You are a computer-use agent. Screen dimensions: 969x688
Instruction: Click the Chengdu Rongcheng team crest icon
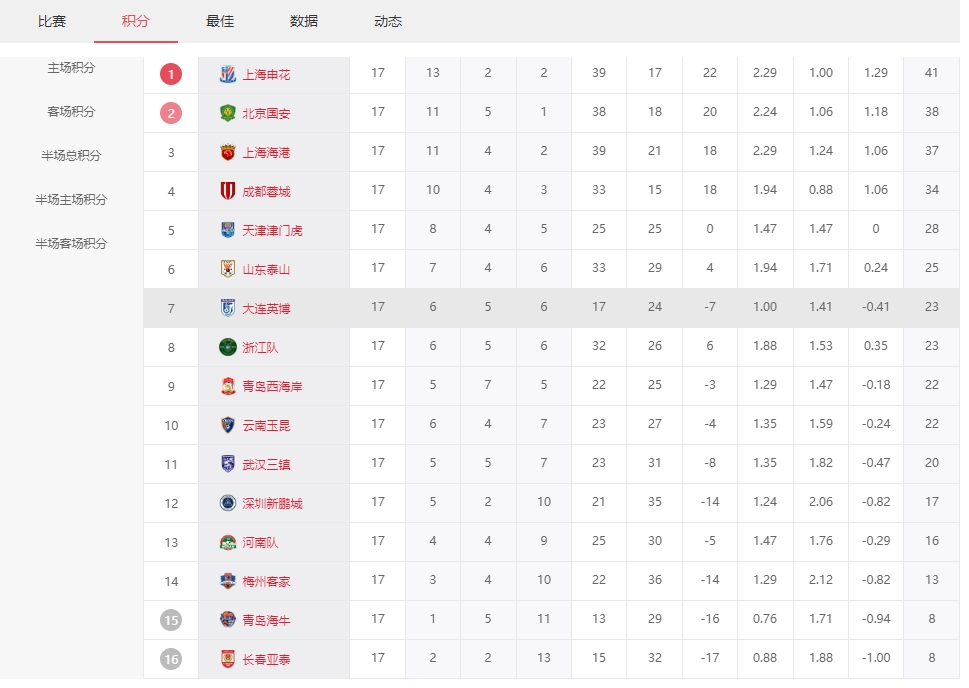coord(228,191)
